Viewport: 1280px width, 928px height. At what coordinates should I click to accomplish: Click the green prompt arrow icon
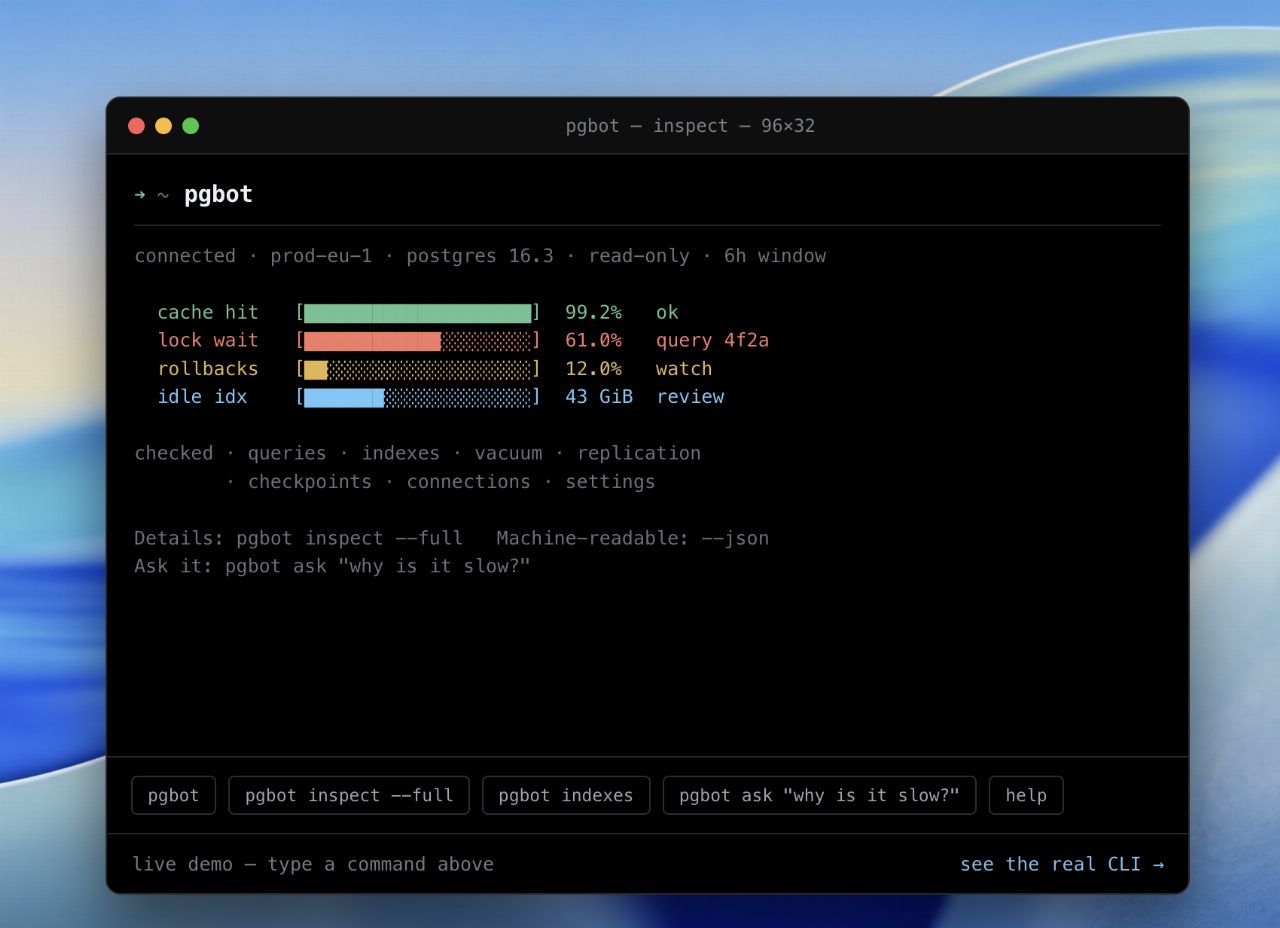(140, 195)
